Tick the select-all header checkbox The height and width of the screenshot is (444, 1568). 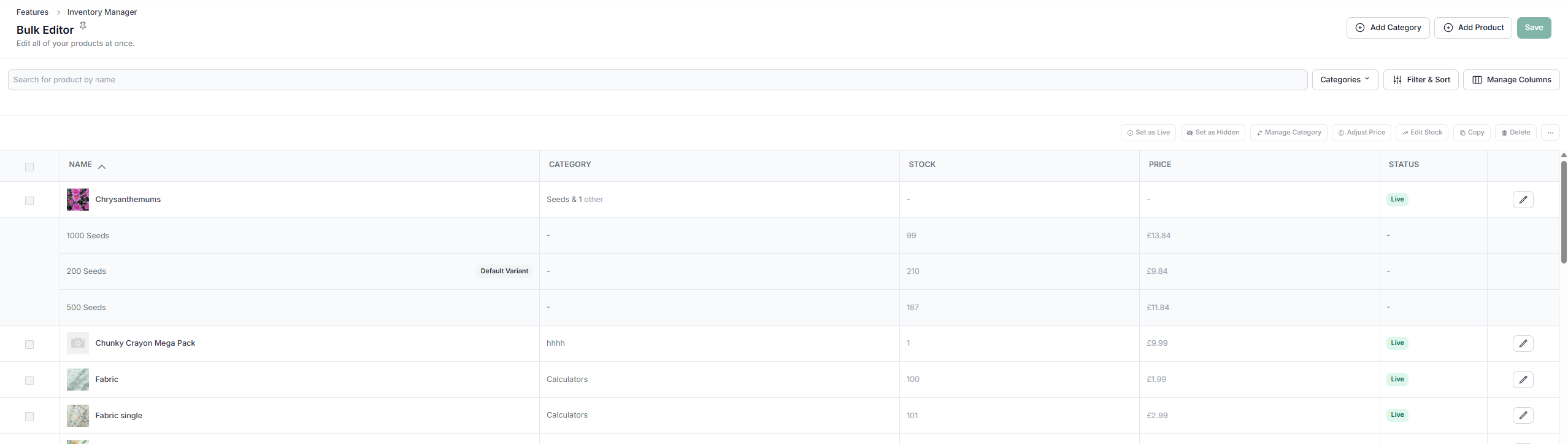point(29,166)
